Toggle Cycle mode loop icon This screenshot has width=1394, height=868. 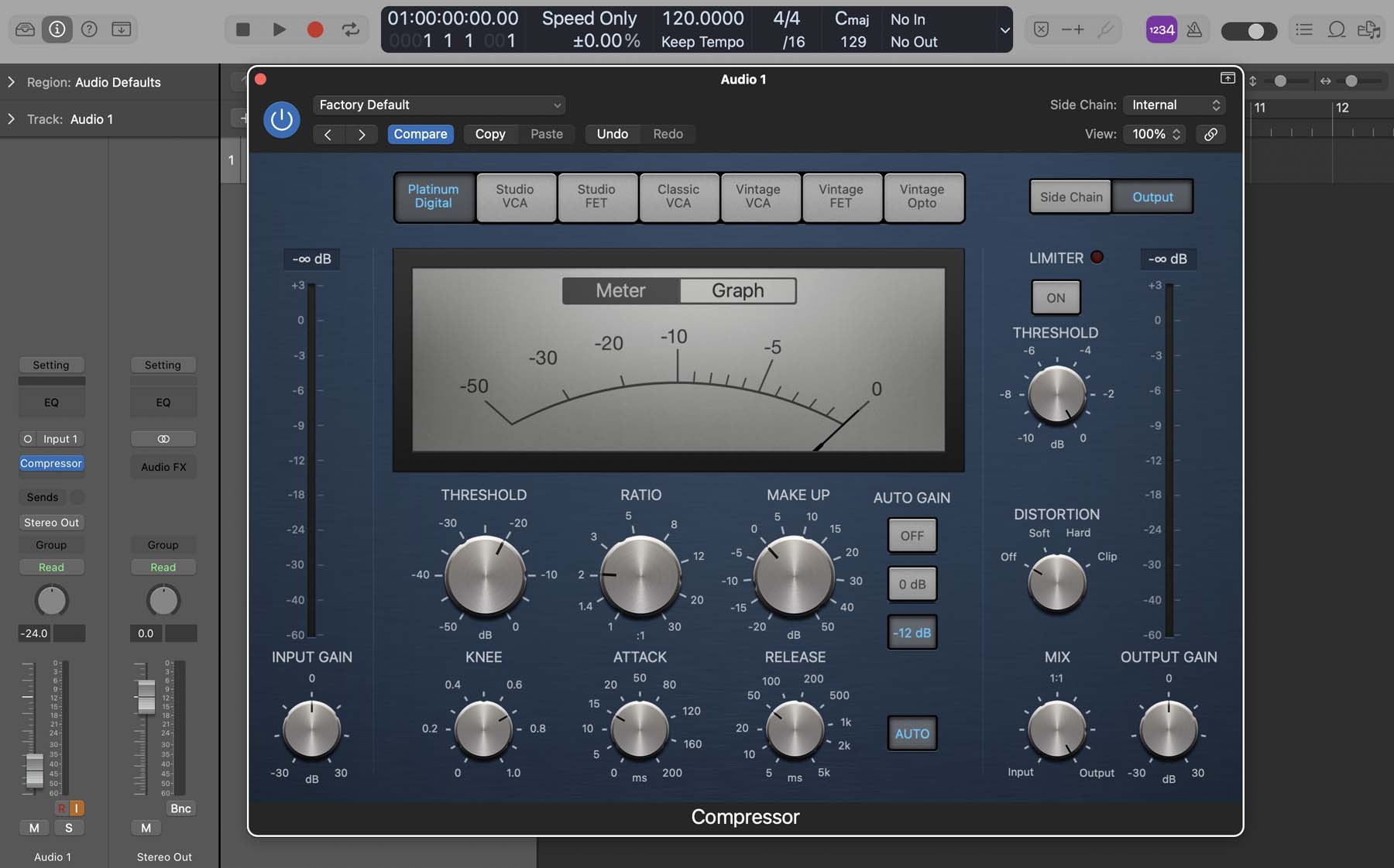(x=351, y=29)
